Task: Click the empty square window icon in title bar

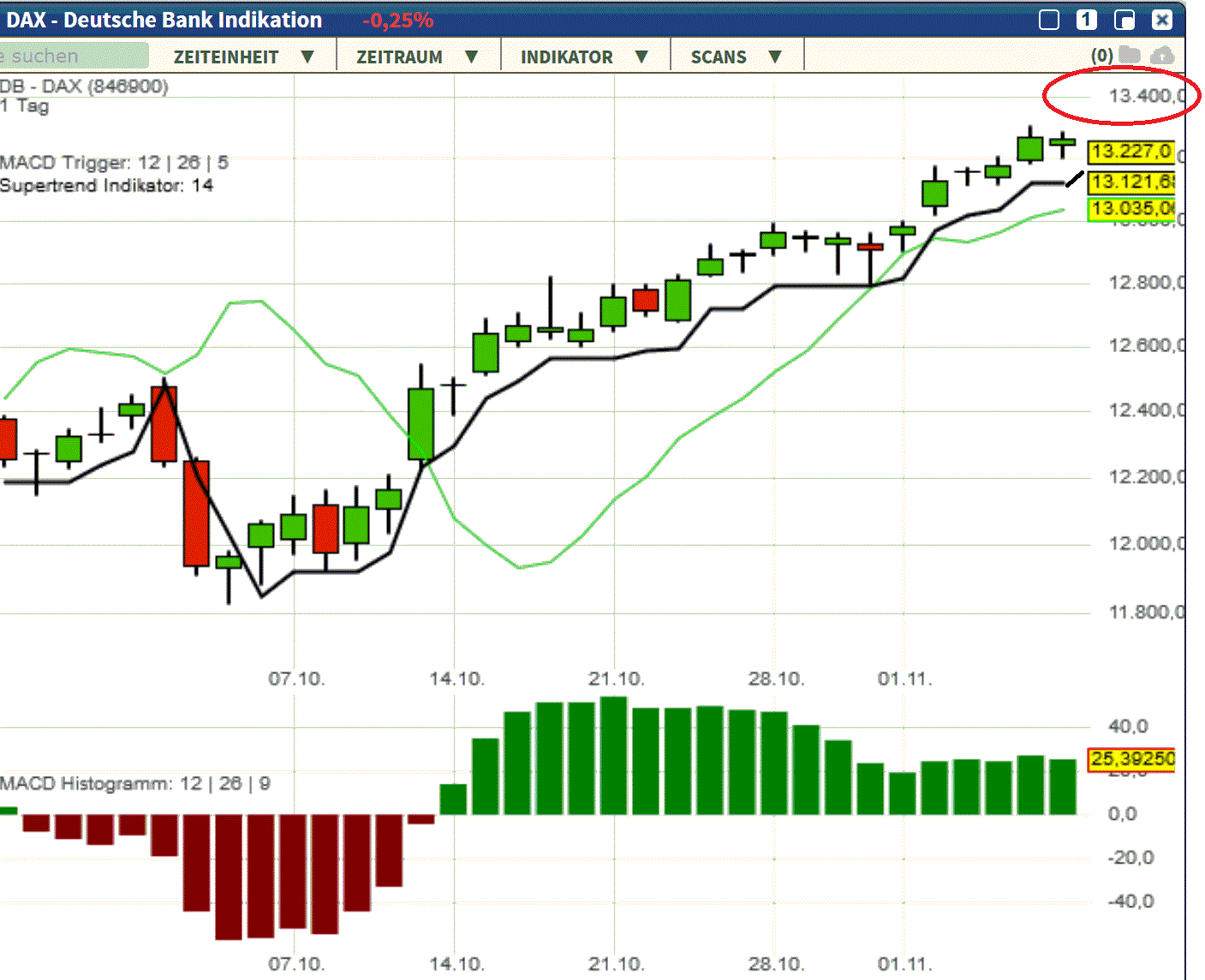Action: point(1049,20)
